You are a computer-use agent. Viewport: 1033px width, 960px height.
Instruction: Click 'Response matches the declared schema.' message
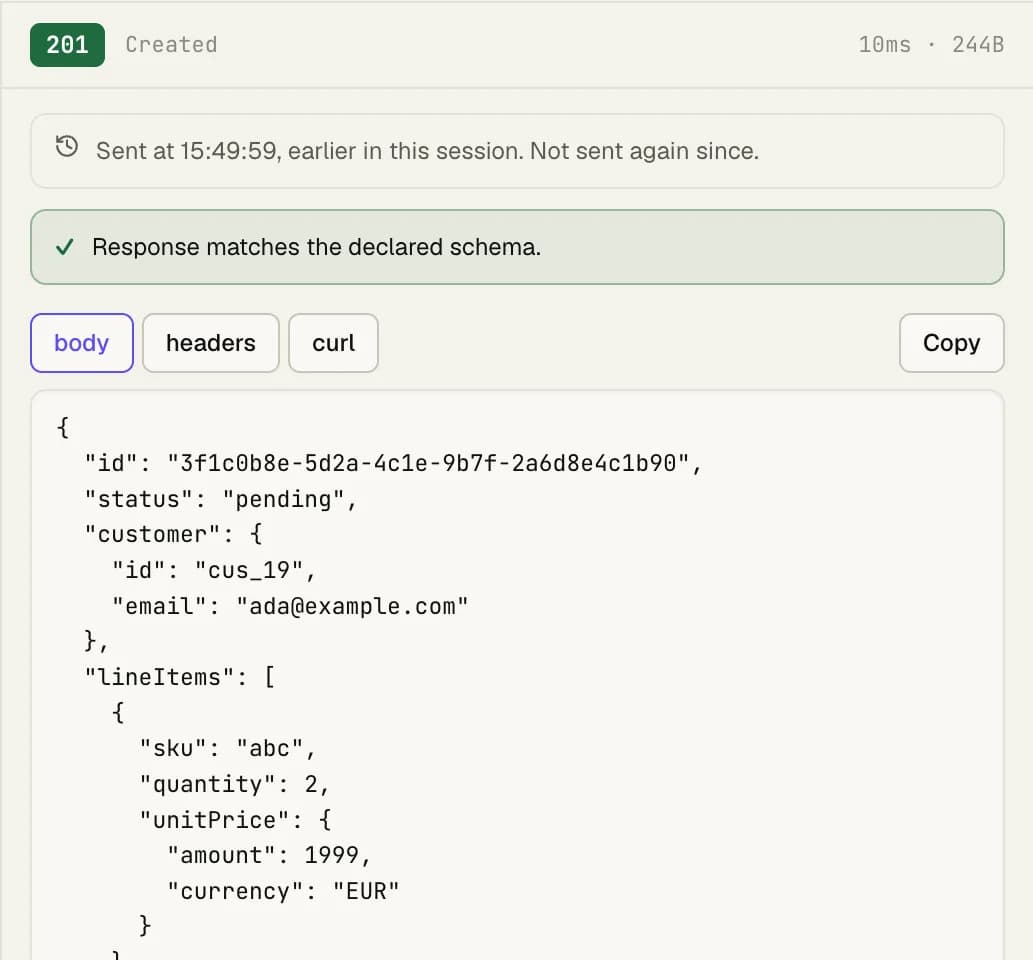(x=316, y=247)
